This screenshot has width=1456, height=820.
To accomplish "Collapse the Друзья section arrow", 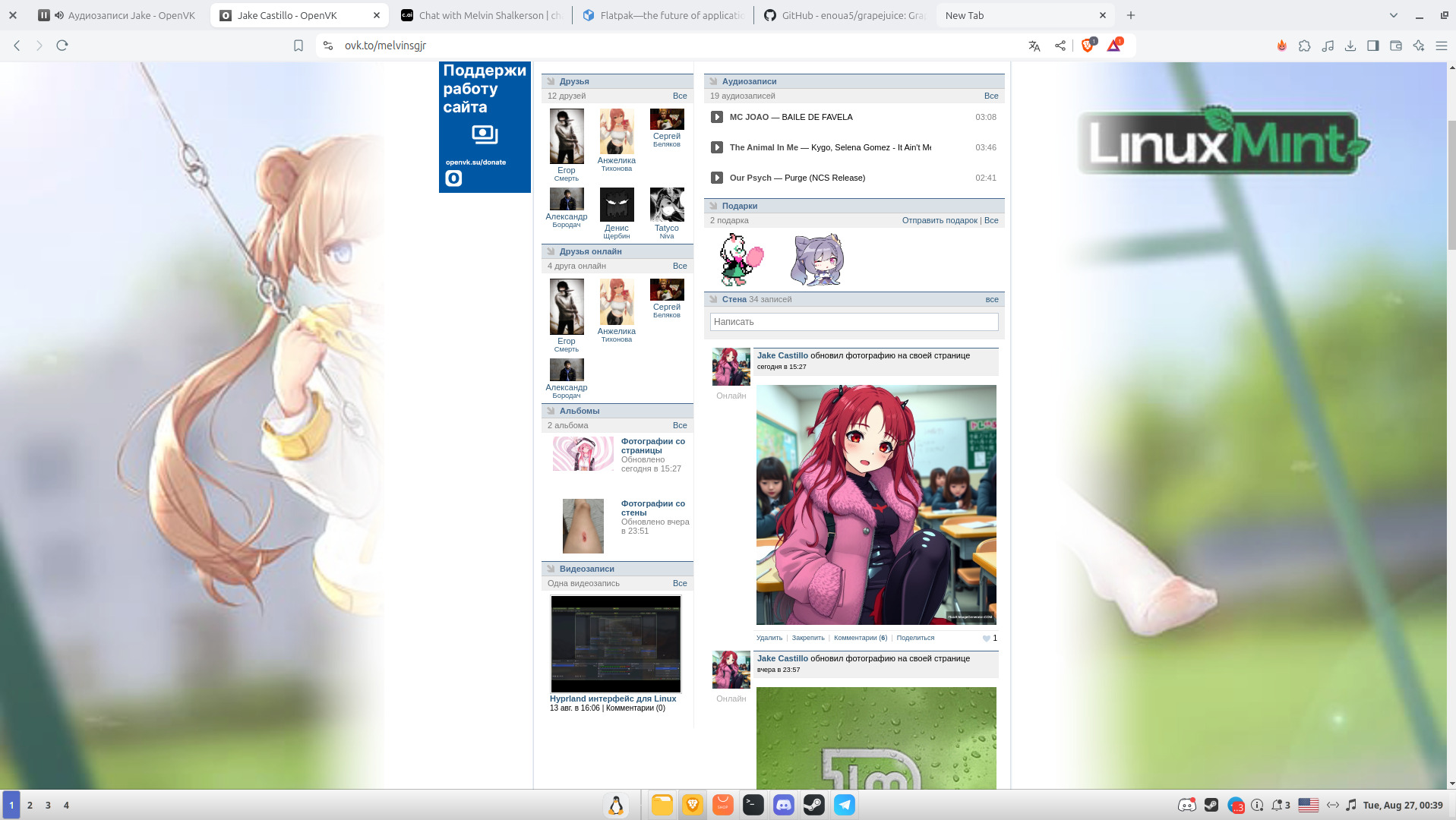I will [551, 81].
